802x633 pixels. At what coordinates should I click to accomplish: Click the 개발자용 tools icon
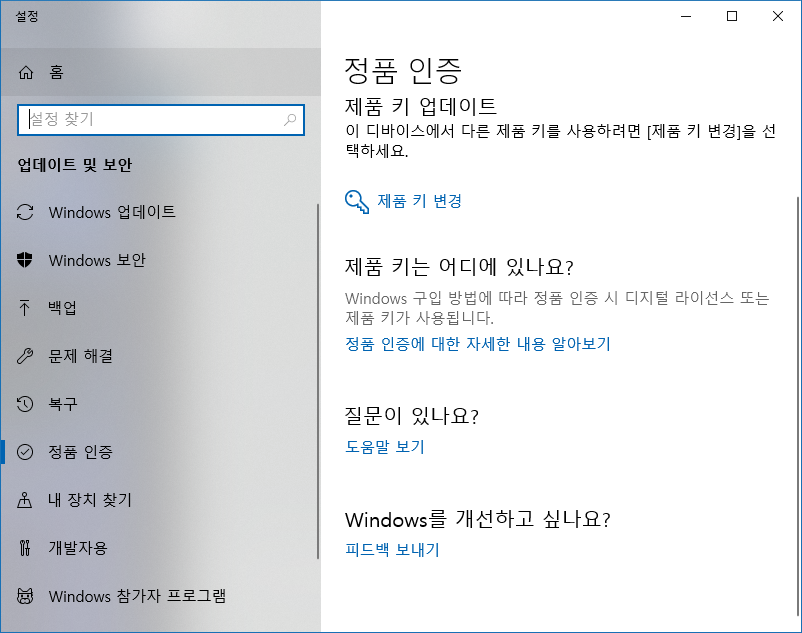tap(25, 548)
